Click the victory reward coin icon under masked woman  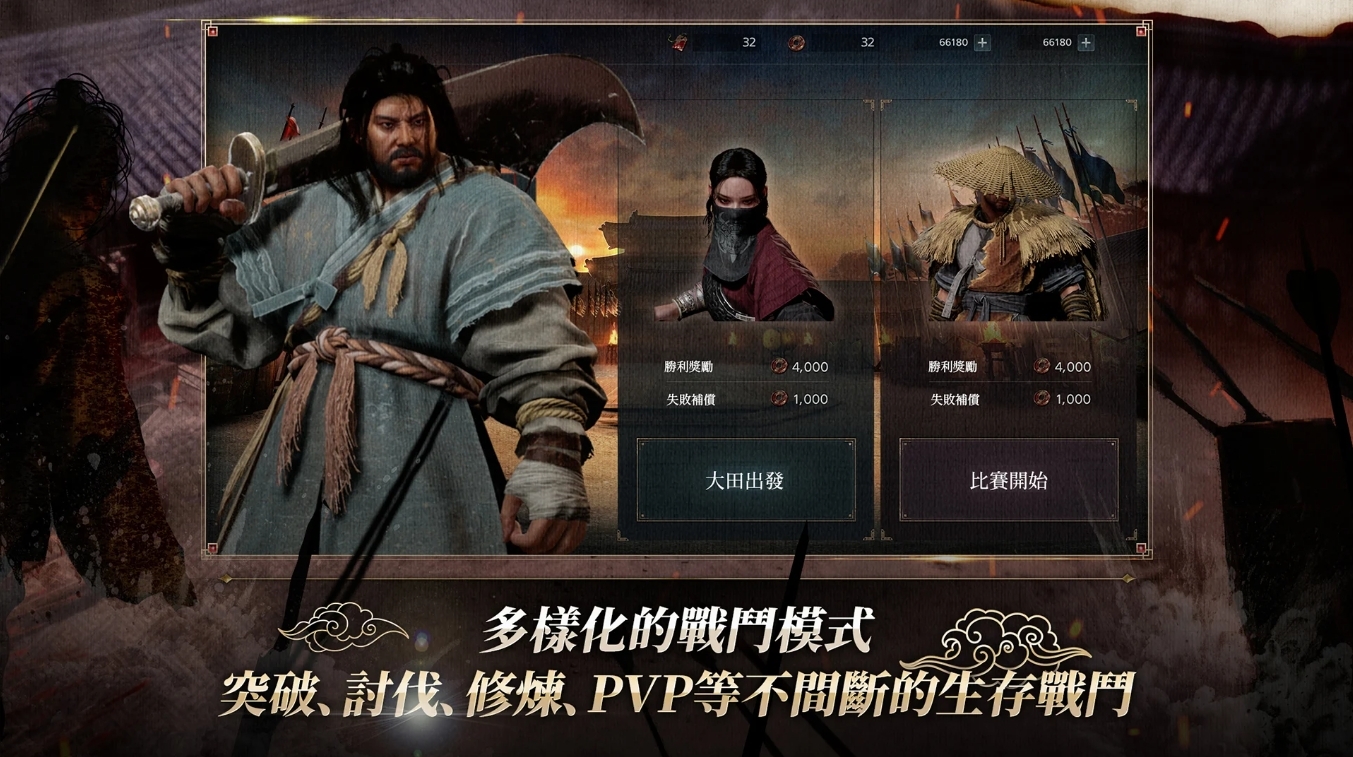(779, 367)
